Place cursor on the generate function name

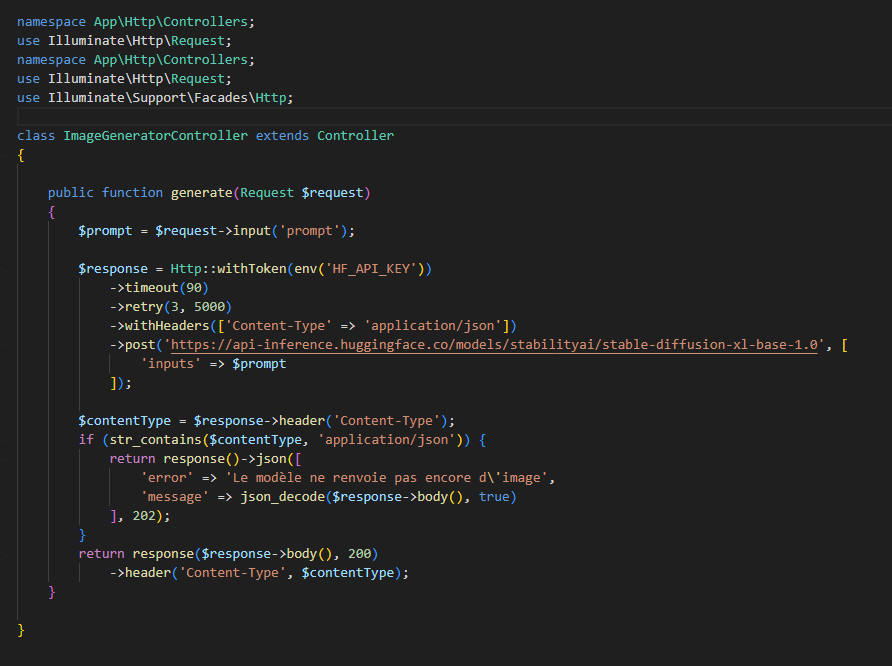198,193
